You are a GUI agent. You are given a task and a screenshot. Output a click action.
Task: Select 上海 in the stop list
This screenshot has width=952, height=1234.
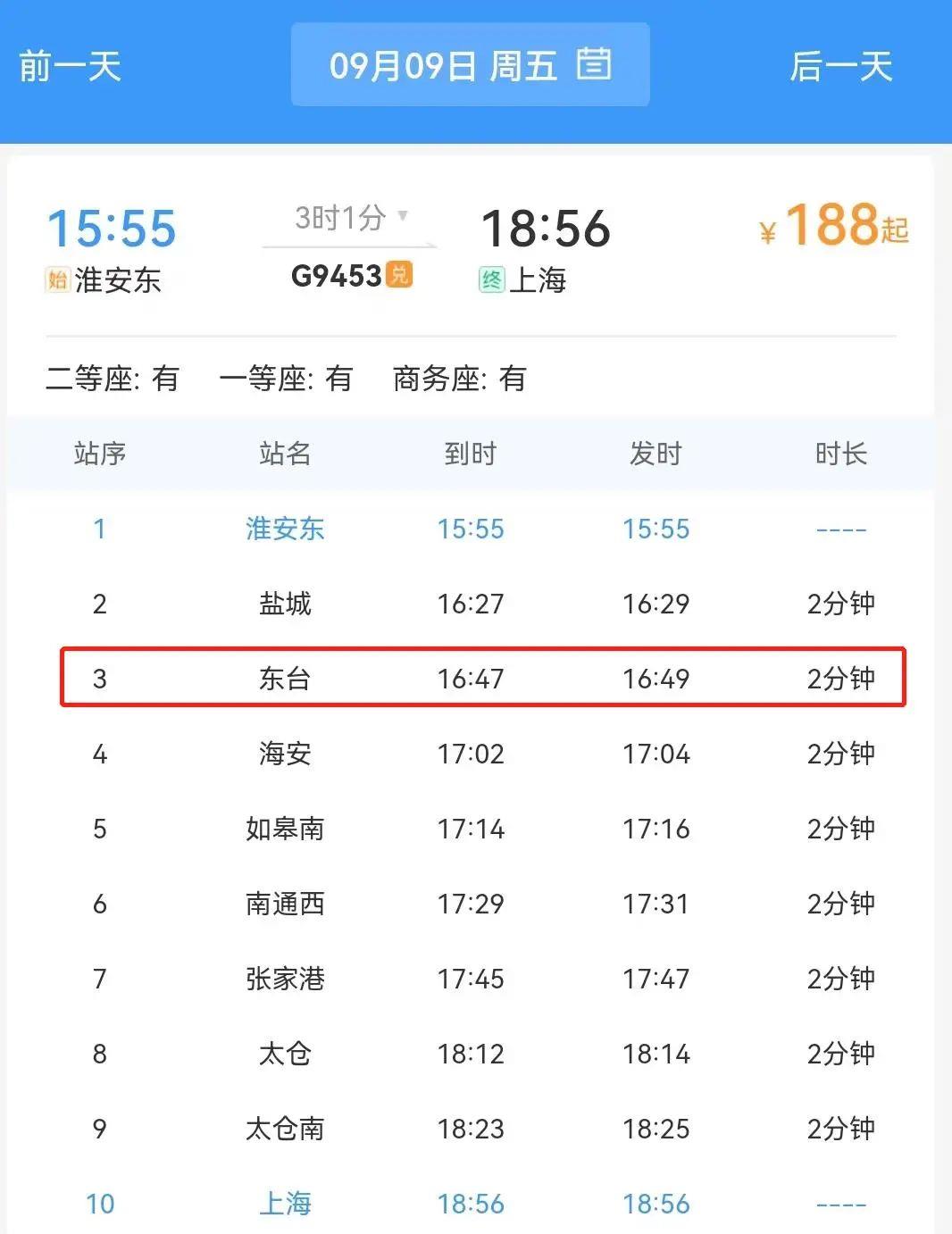click(285, 1204)
